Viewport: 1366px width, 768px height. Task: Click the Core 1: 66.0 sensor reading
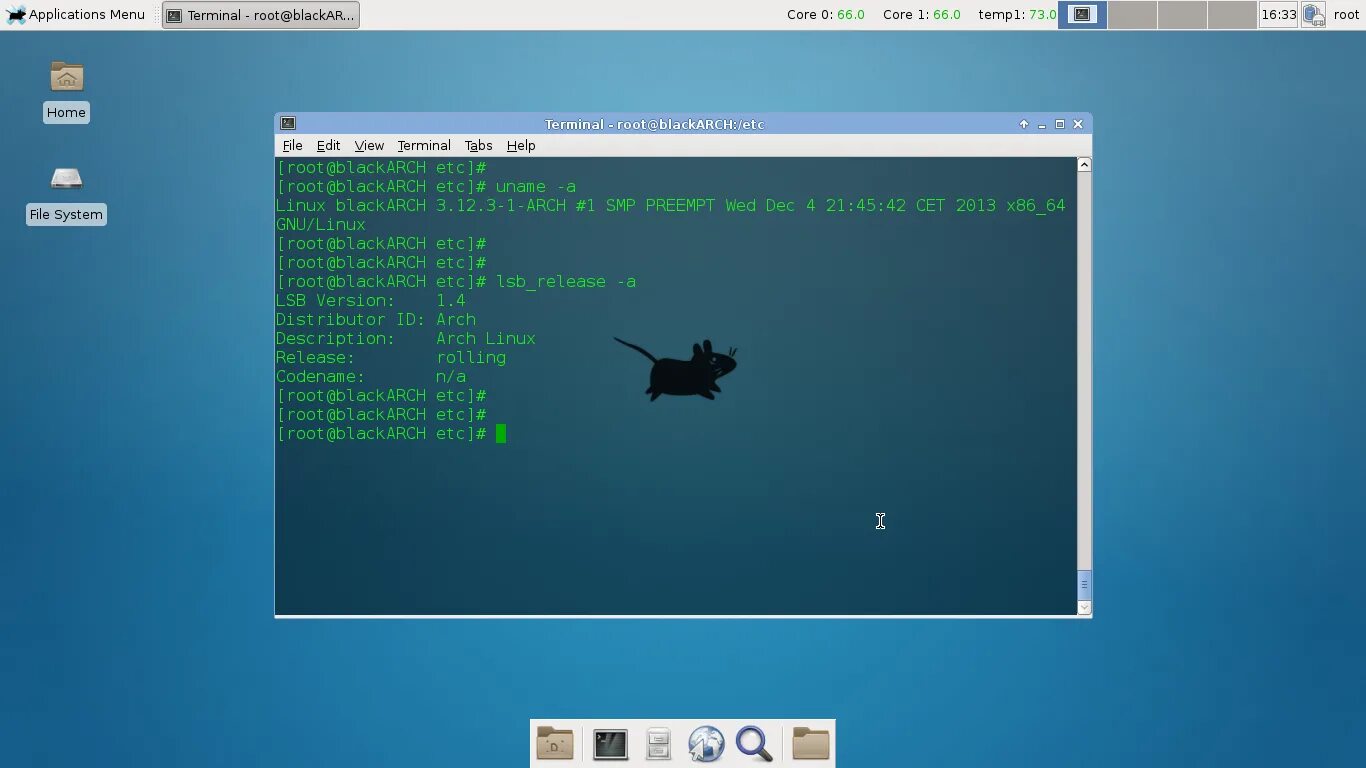coord(921,15)
